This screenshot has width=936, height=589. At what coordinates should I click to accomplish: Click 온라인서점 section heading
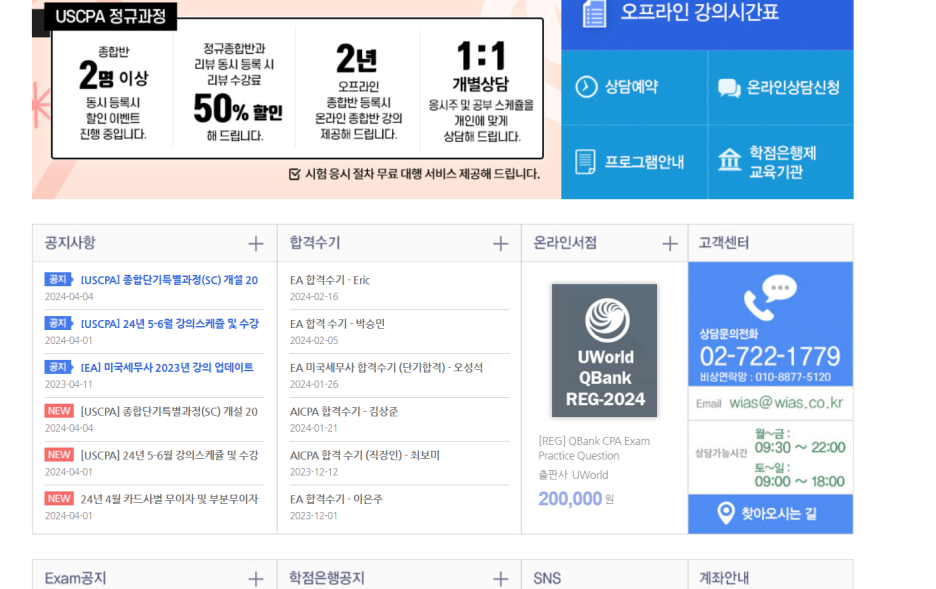coord(565,243)
